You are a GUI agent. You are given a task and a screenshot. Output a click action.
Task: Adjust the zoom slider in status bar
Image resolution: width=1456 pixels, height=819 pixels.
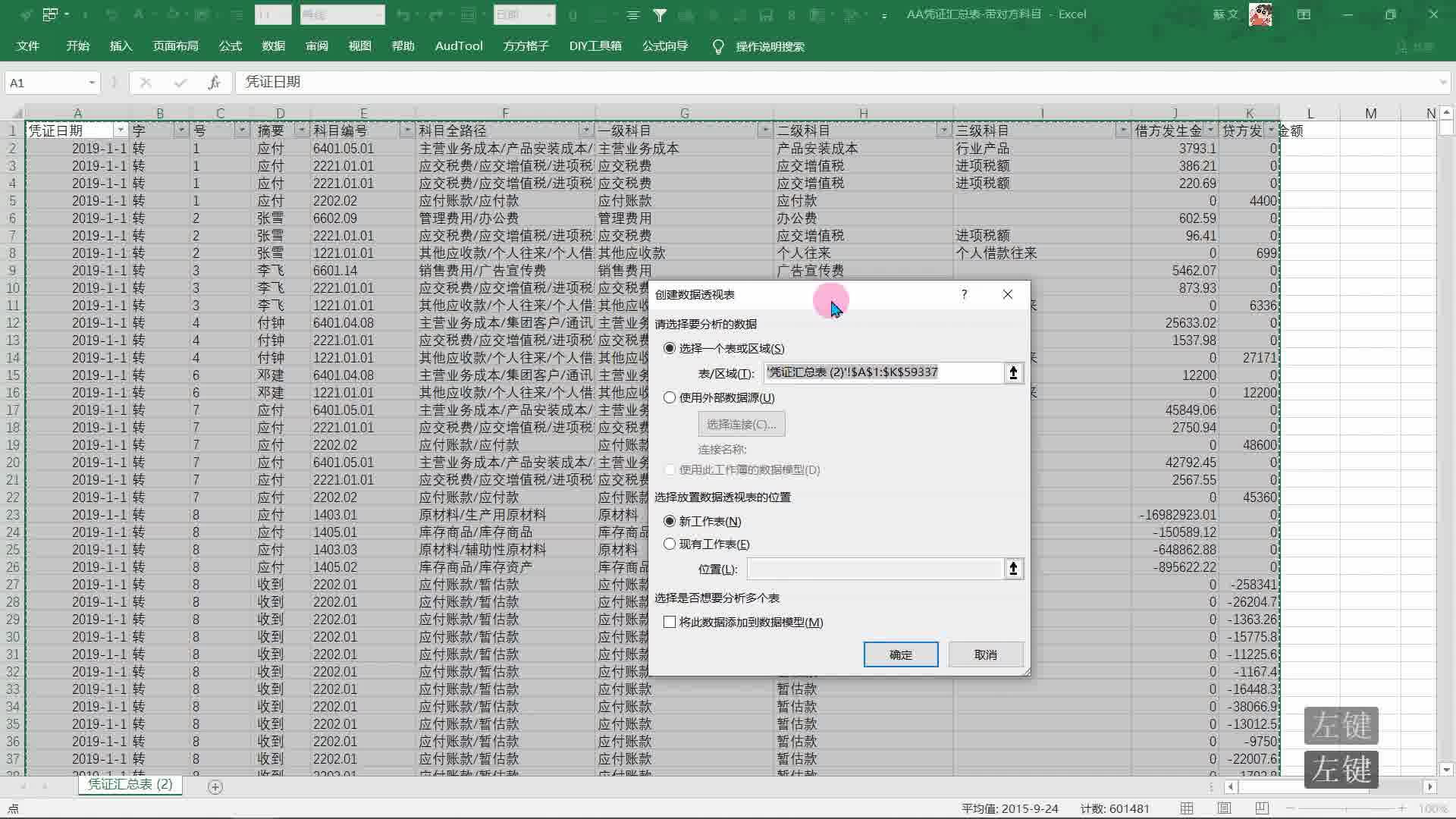1346,808
